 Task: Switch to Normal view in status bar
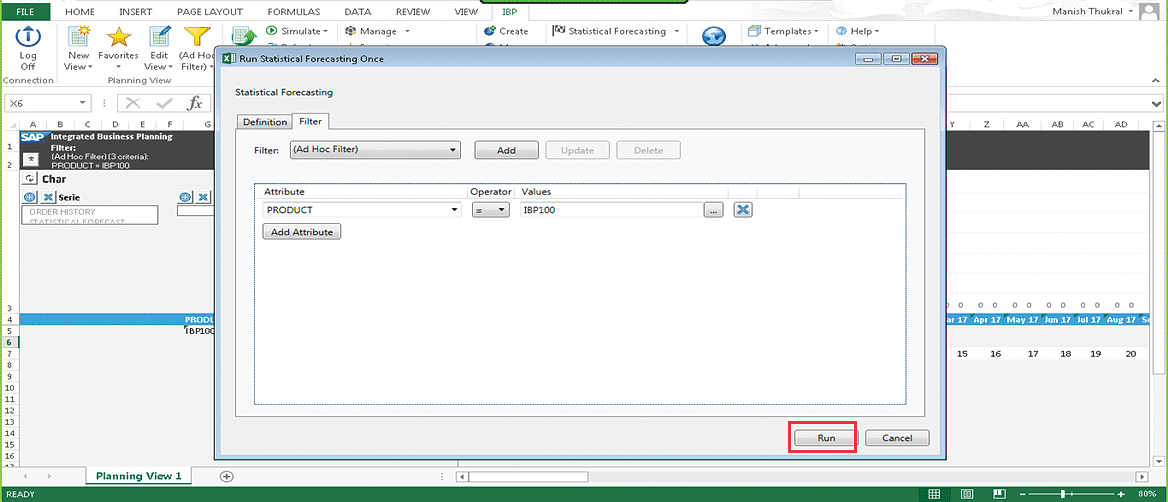pyautogui.click(x=934, y=495)
